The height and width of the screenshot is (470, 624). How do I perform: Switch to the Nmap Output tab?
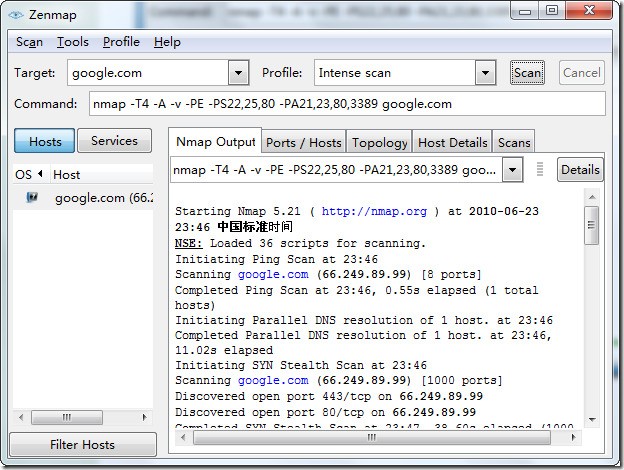click(x=215, y=142)
